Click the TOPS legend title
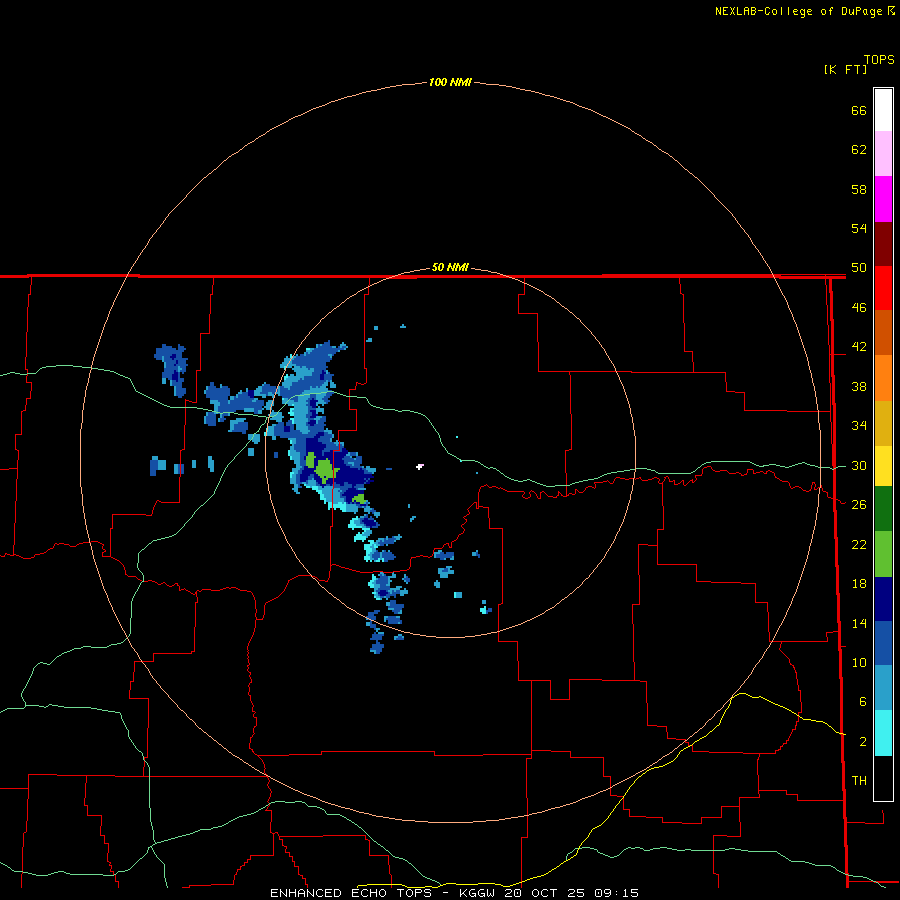Image resolution: width=900 pixels, height=900 pixels. coord(879,59)
